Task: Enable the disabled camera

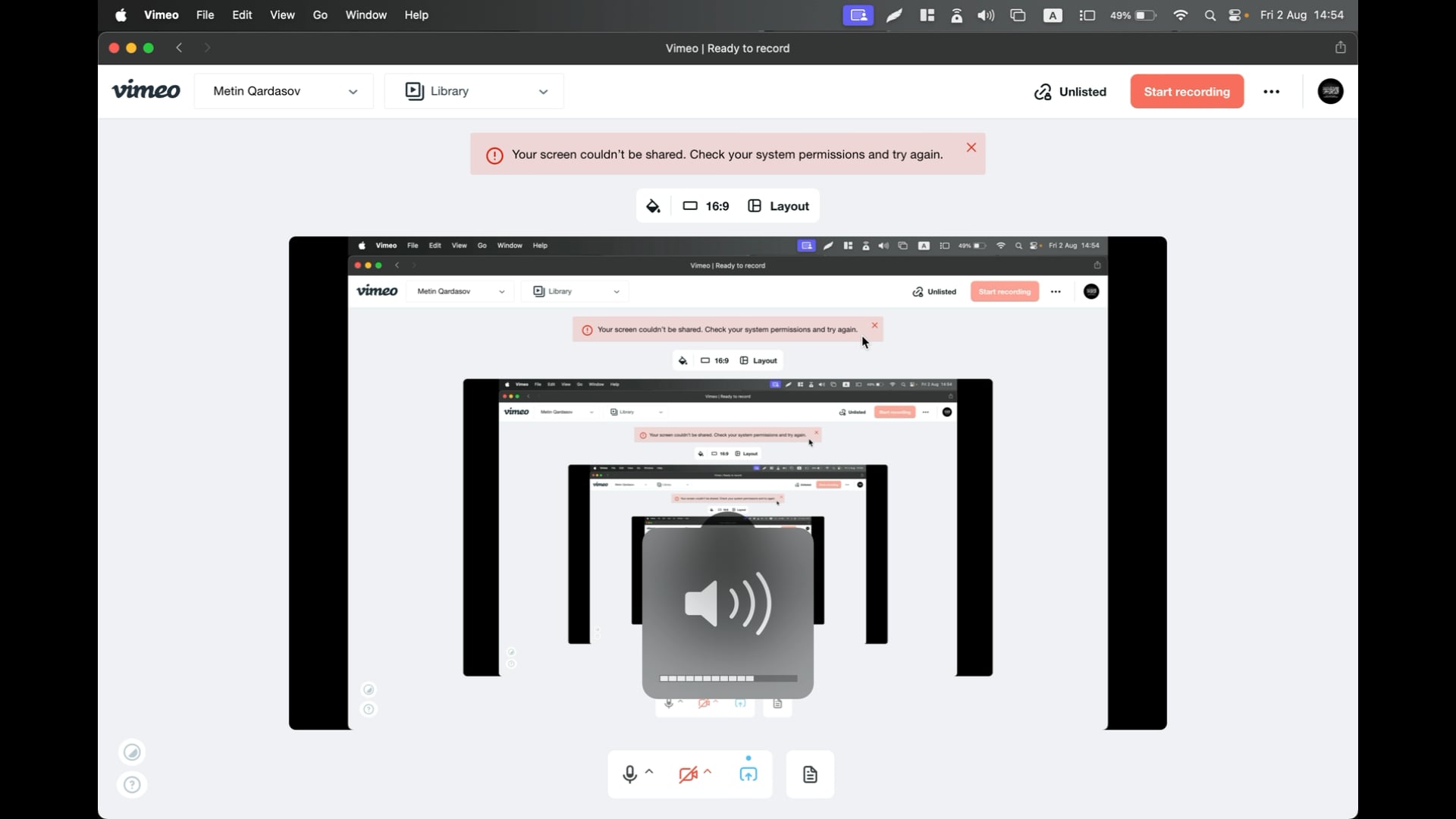Action: coord(688,775)
